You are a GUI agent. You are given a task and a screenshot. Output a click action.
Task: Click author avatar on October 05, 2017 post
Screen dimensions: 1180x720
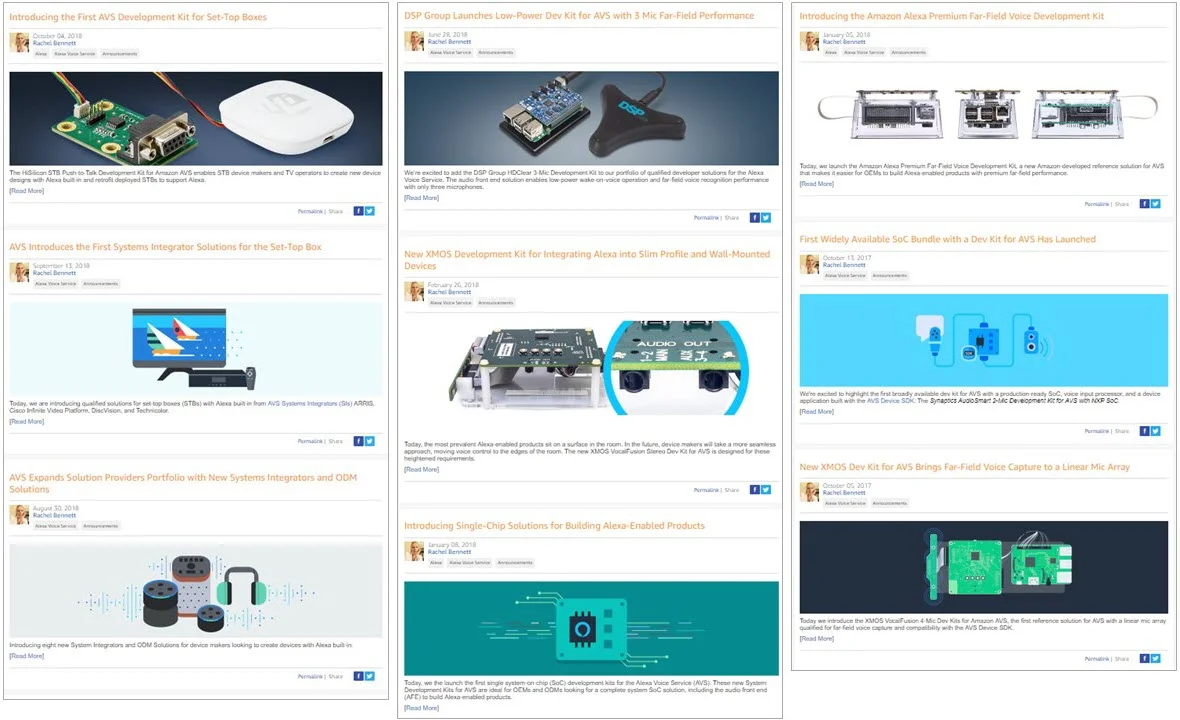[809, 492]
